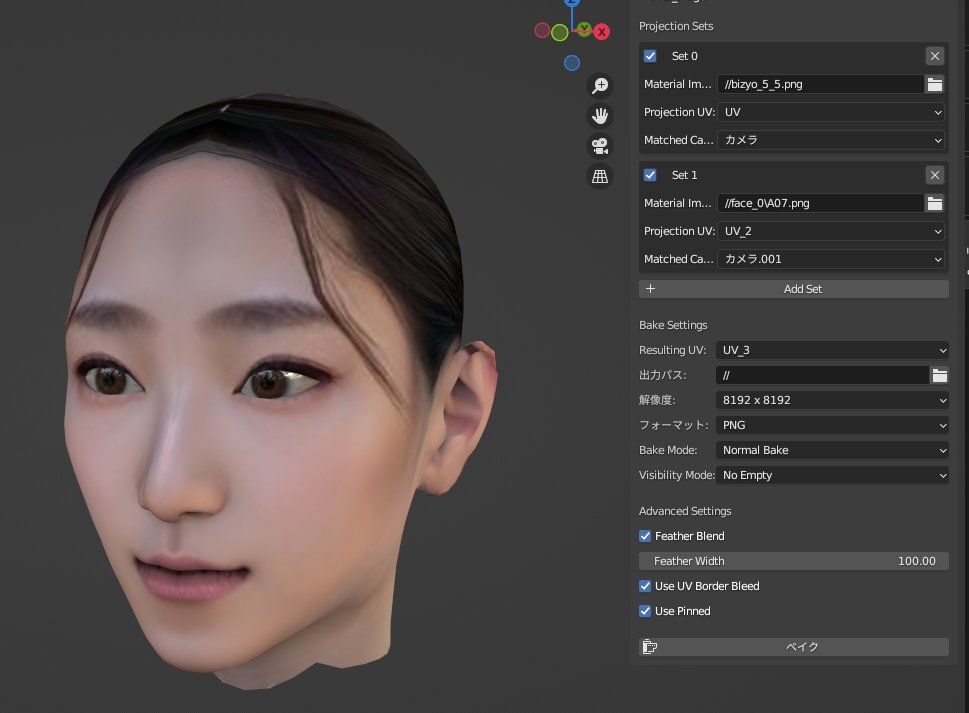Open Visibility Mode dropdown showing No Empty

pos(832,475)
